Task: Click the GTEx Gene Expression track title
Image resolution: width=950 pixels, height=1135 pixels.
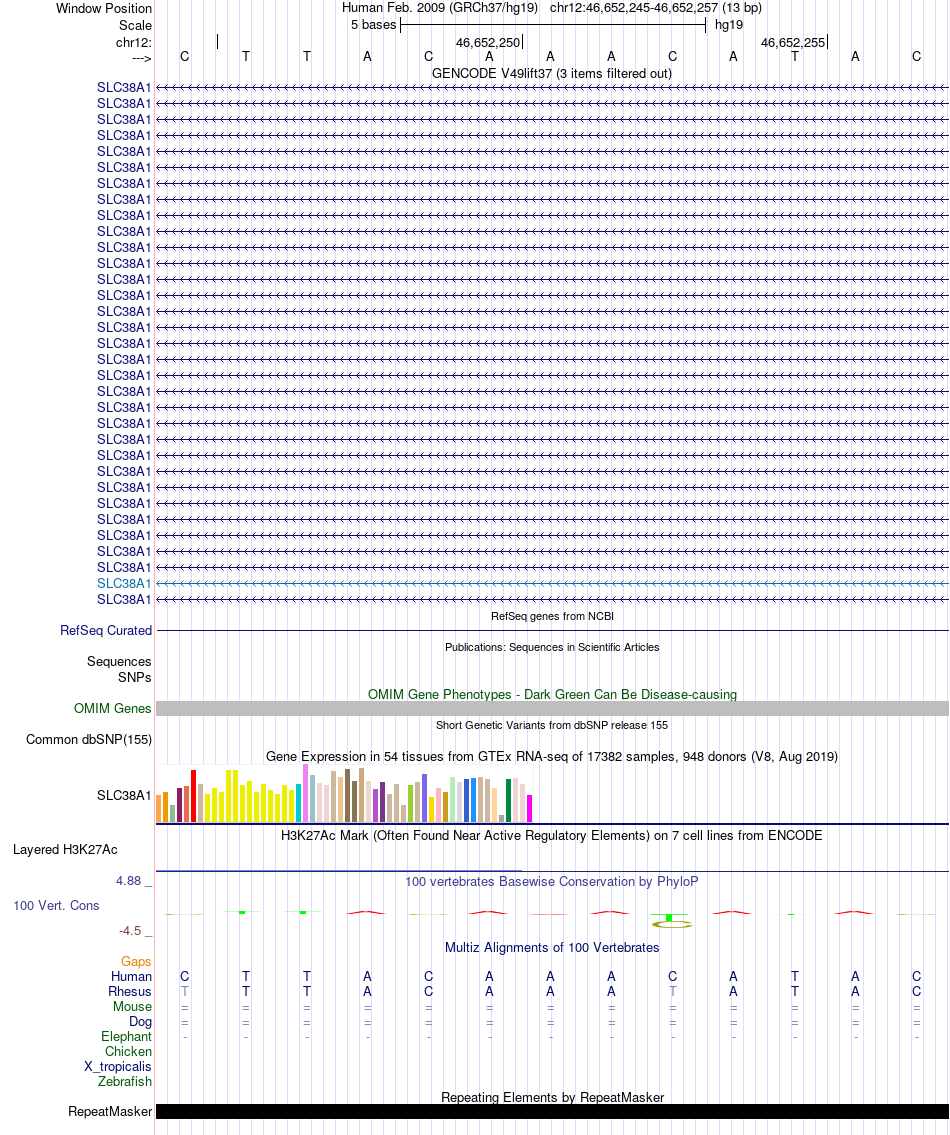Action: pos(552,756)
